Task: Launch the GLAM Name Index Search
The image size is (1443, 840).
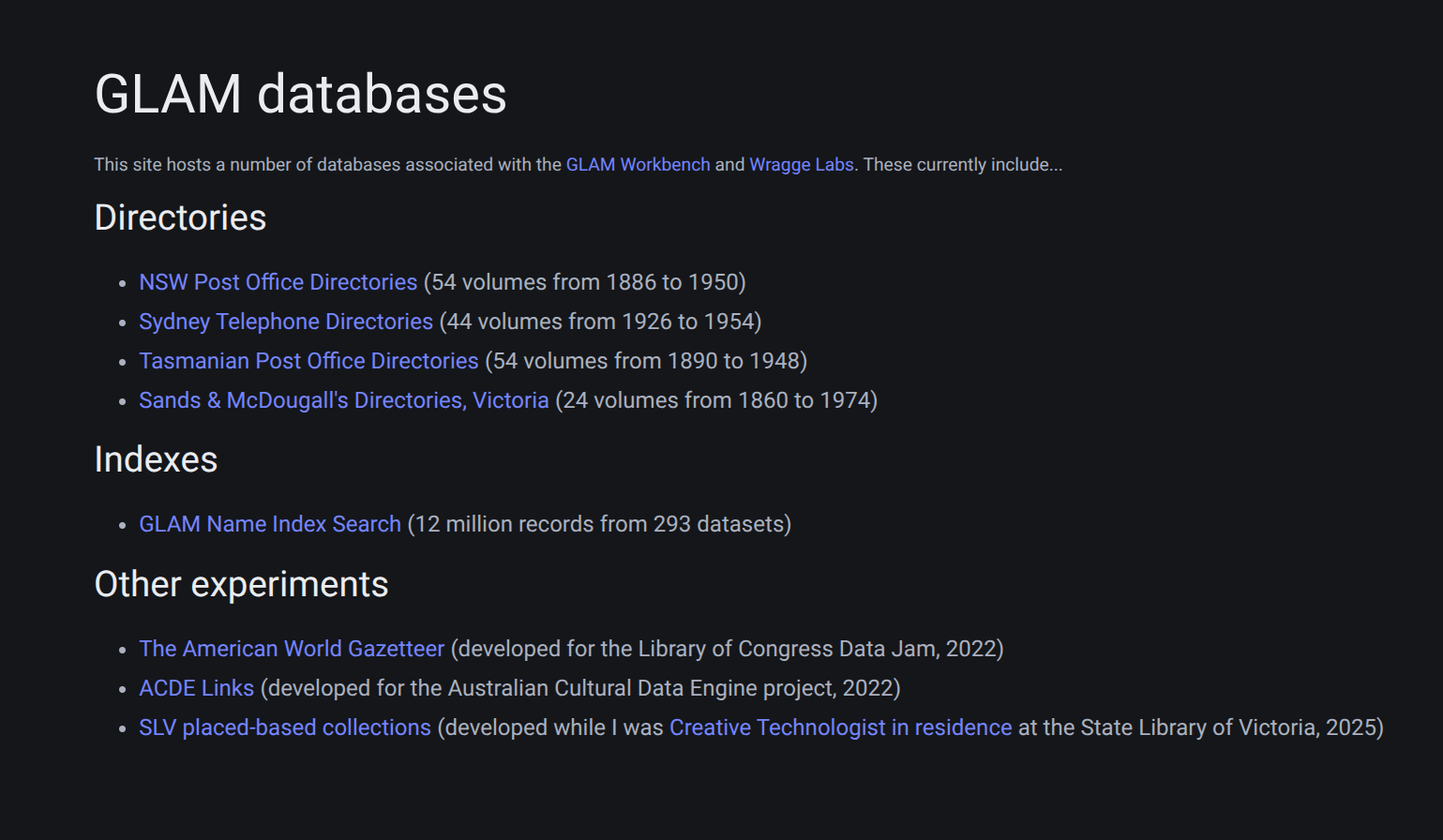Action: coord(270,524)
